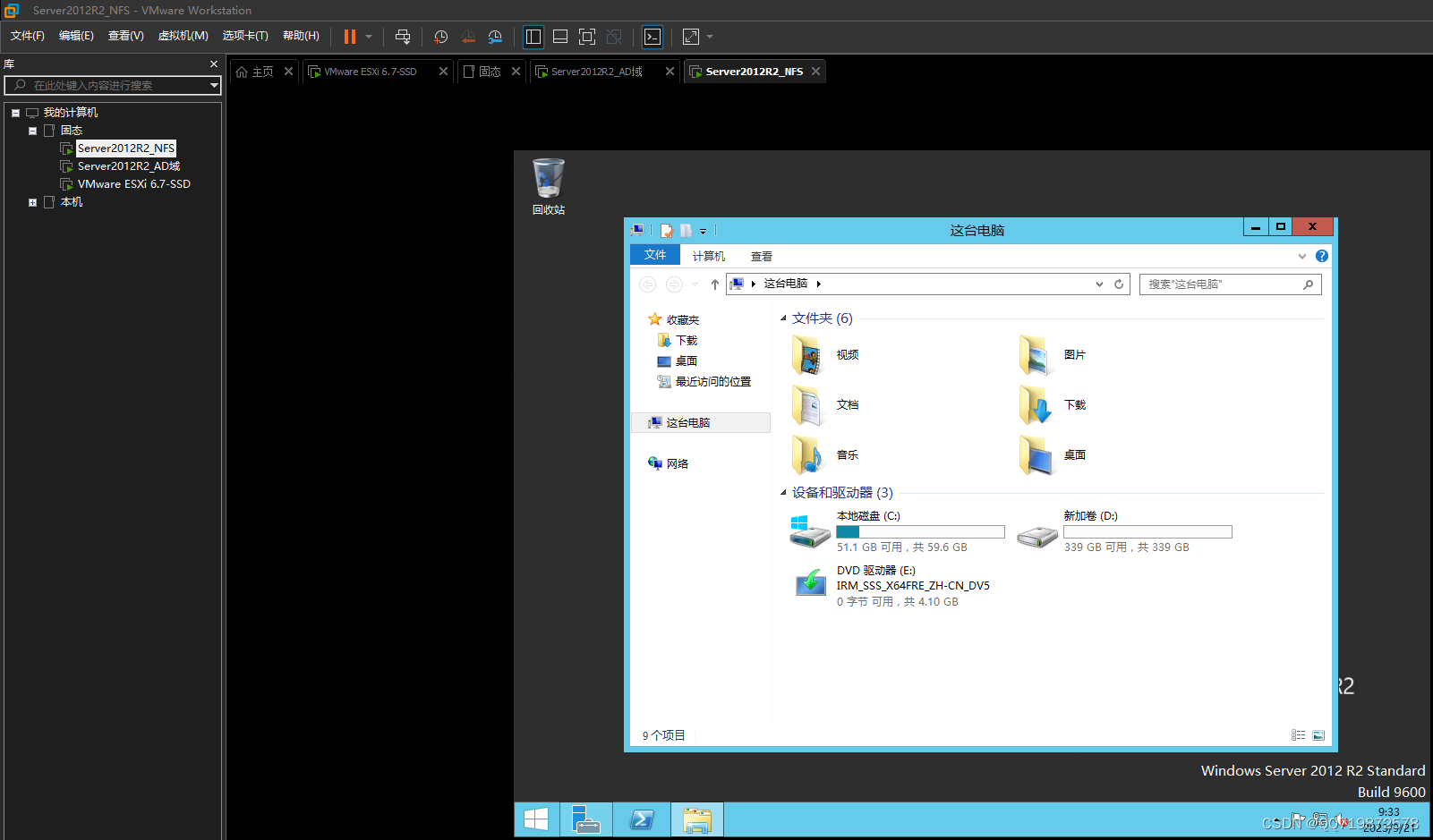Open the 计算机 ribbon tab
The height and width of the screenshot is (840, 1433).
click(709, 256)
